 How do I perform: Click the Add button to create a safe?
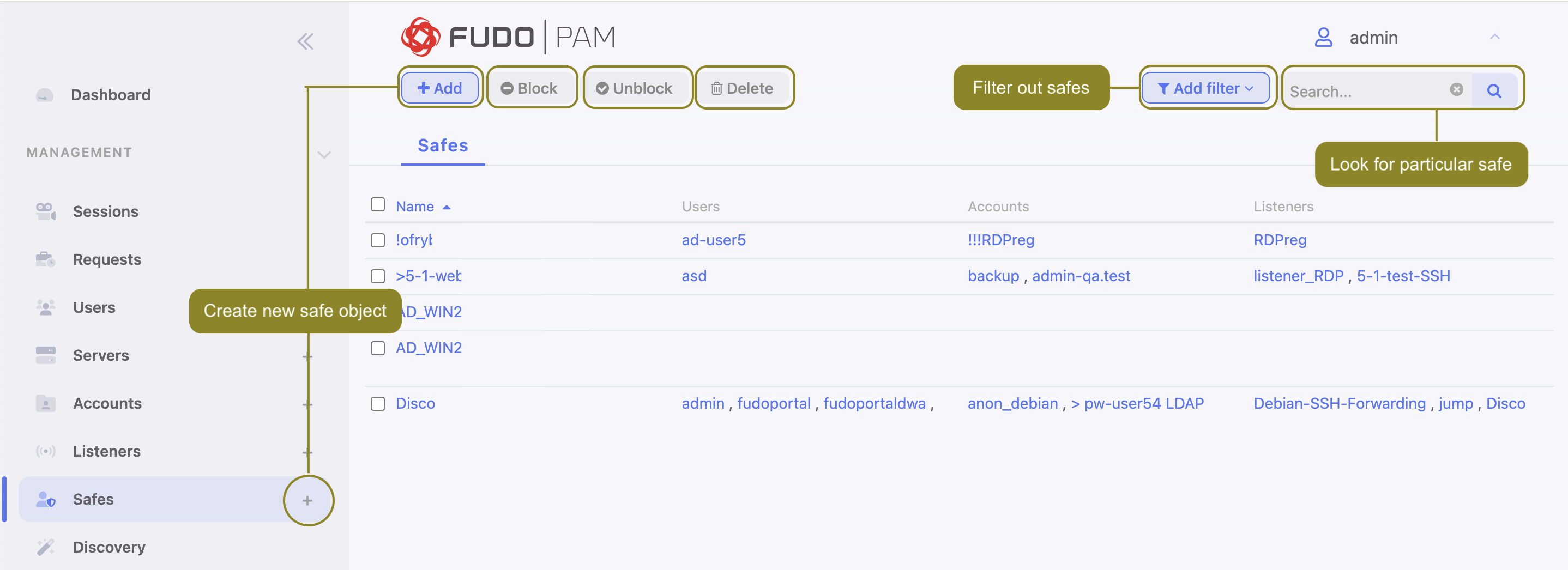click(440, 88)
